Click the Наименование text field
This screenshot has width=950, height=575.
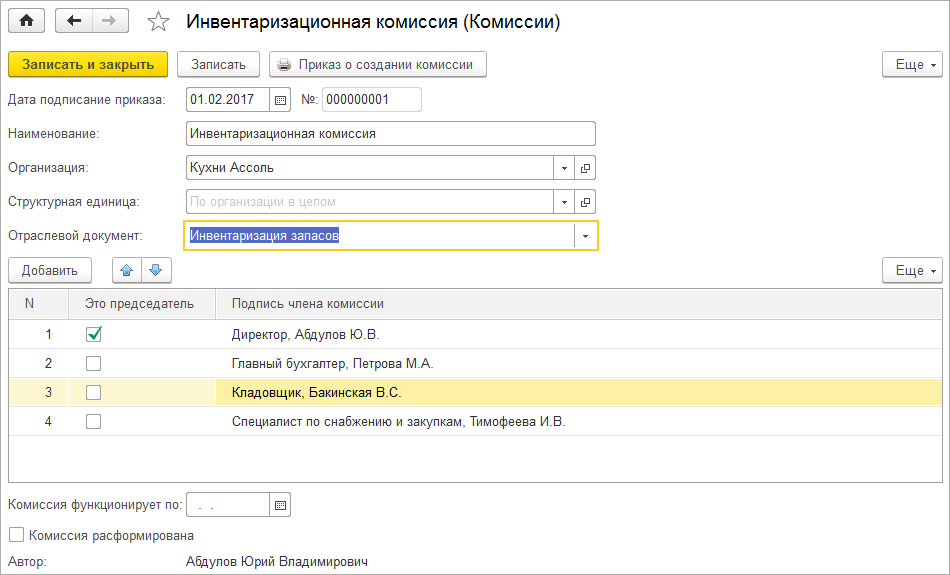pyautogui.click(x=390, y=133)
